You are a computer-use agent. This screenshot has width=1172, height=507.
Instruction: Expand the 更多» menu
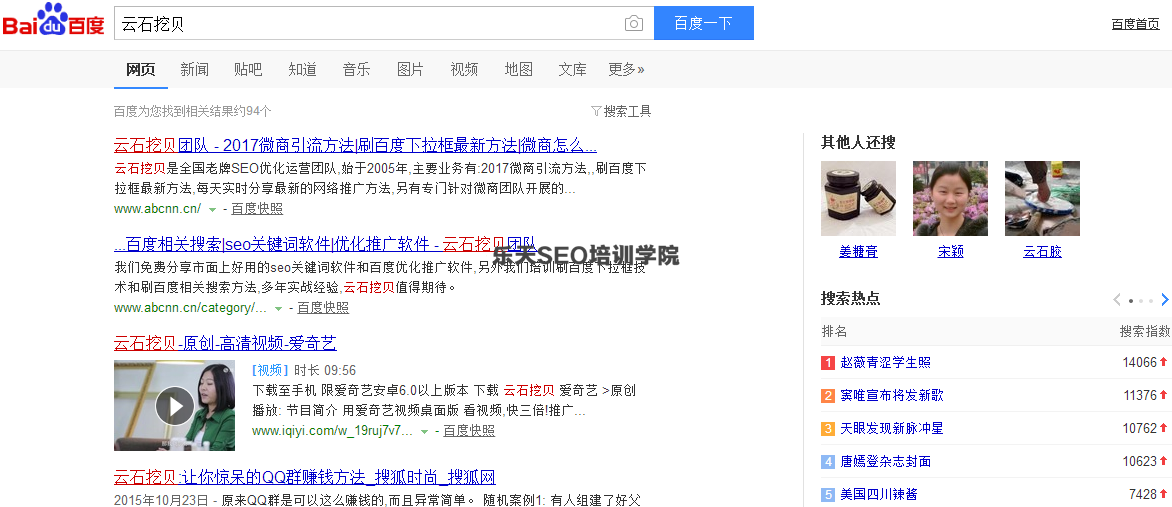point(626,70)
